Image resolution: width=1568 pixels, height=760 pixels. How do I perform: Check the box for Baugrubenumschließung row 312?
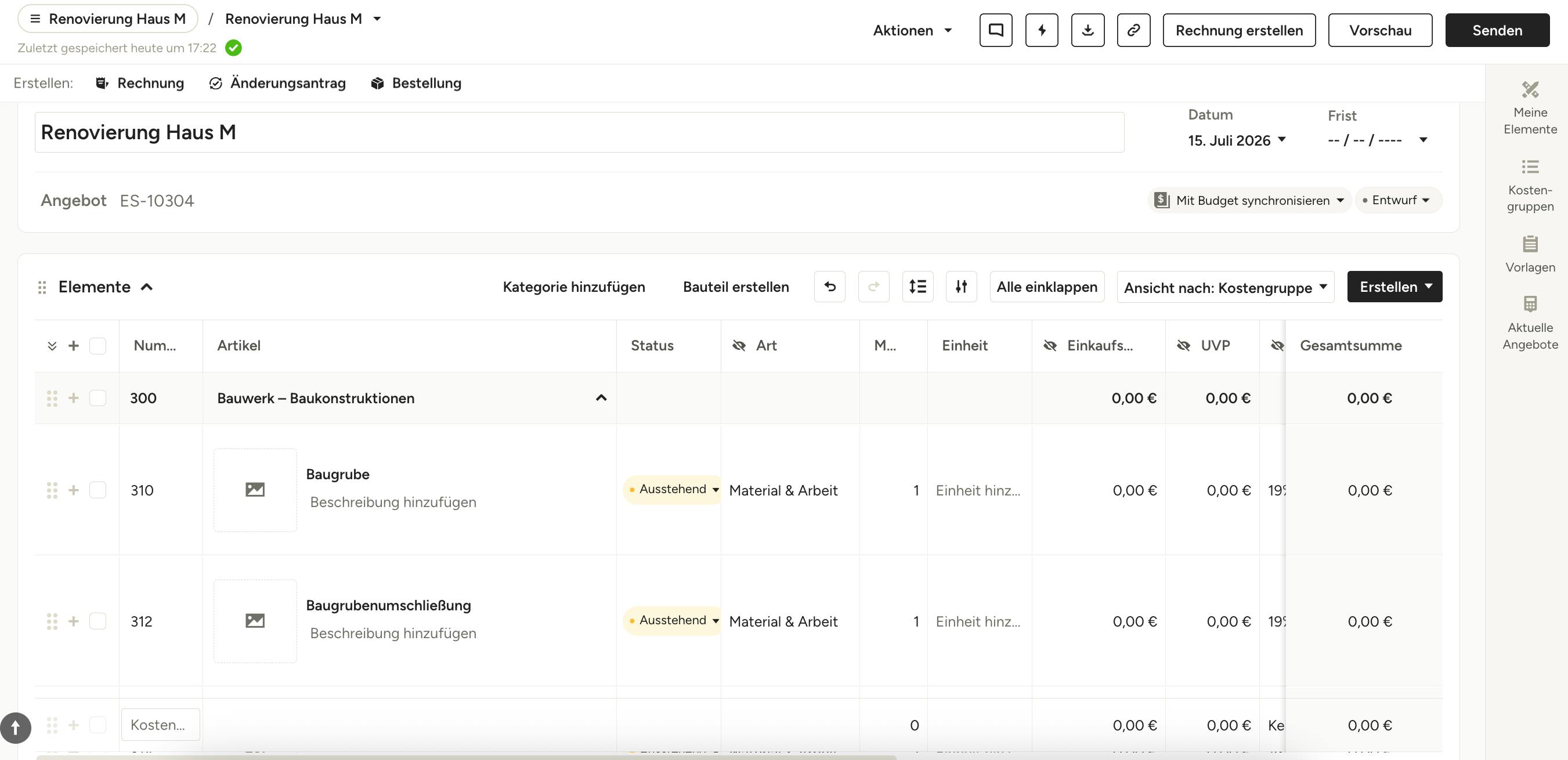97,621
